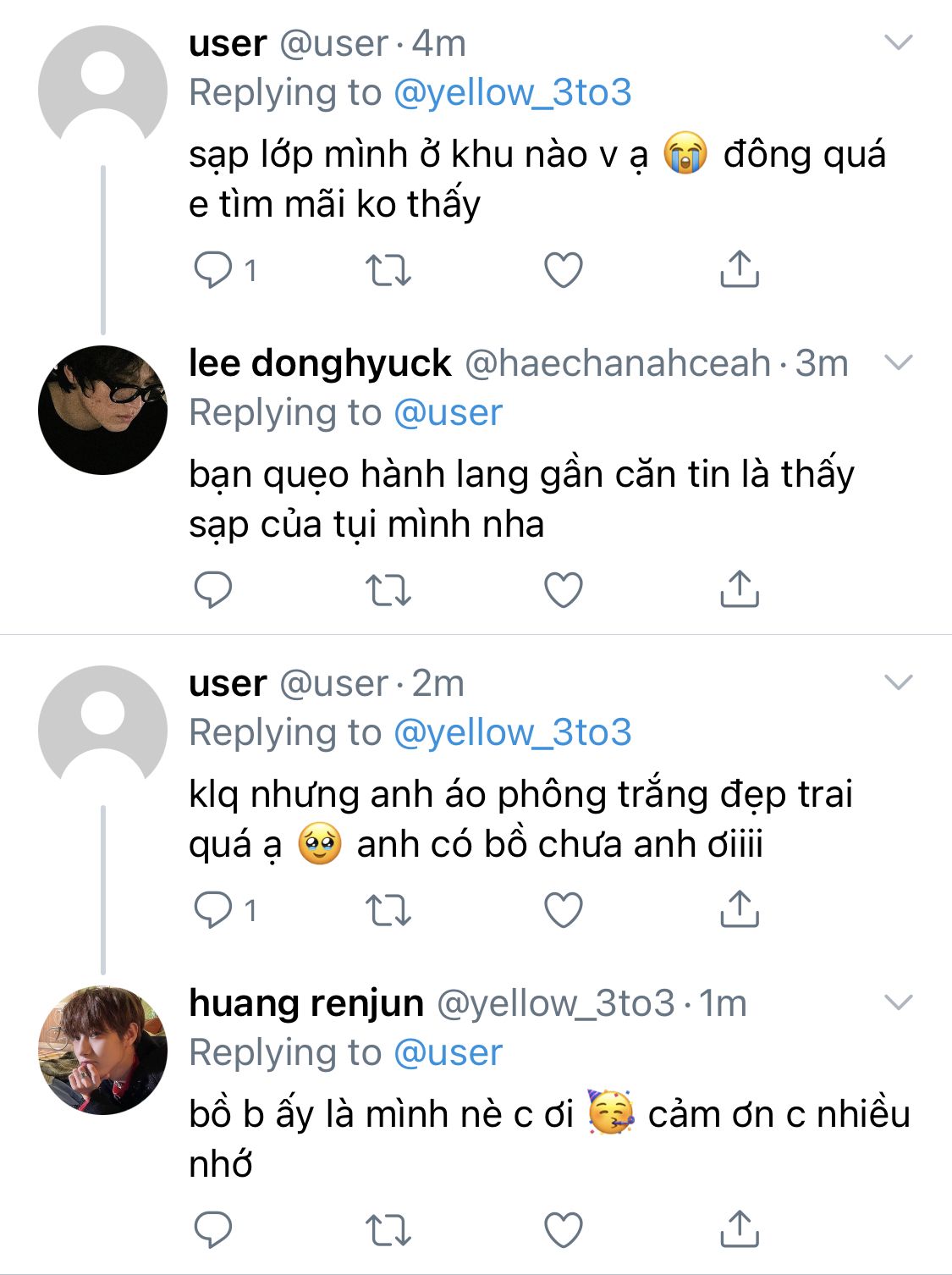Open the options chevron on lee donghyuck's tweet
The image size is (952, 1275).
click(898, 363)
